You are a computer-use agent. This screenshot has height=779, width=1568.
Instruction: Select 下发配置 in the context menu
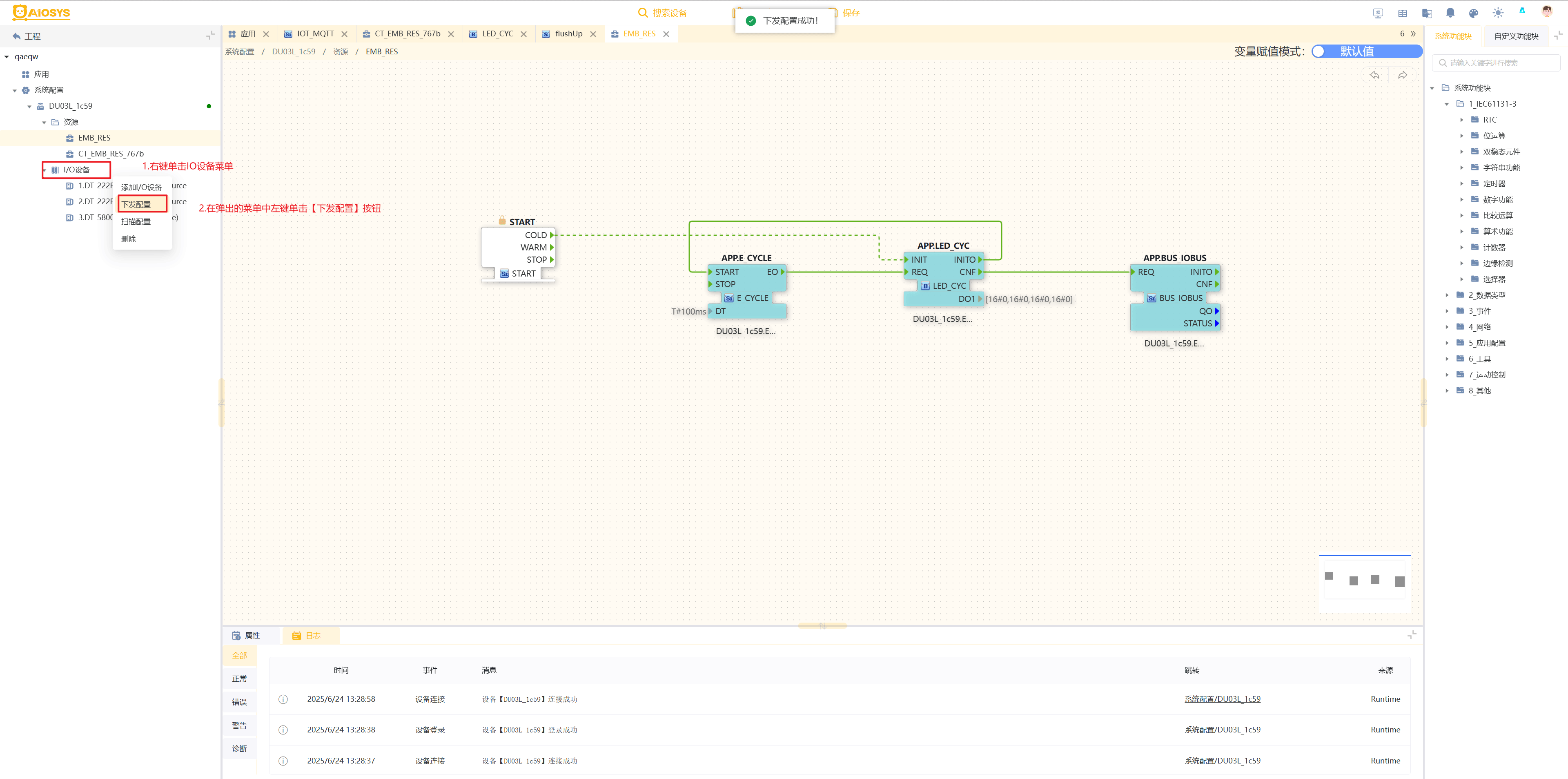tap(142, 204)
